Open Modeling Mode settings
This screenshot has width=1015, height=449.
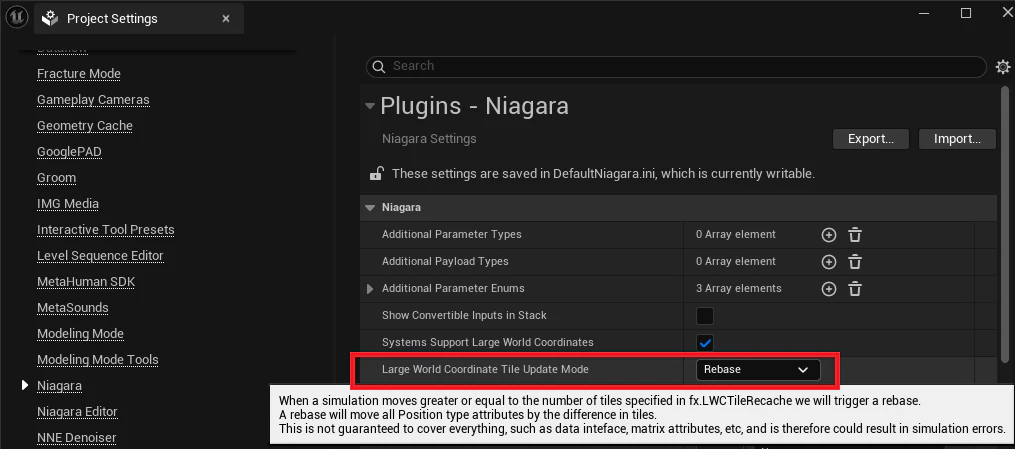coord(80,333)
